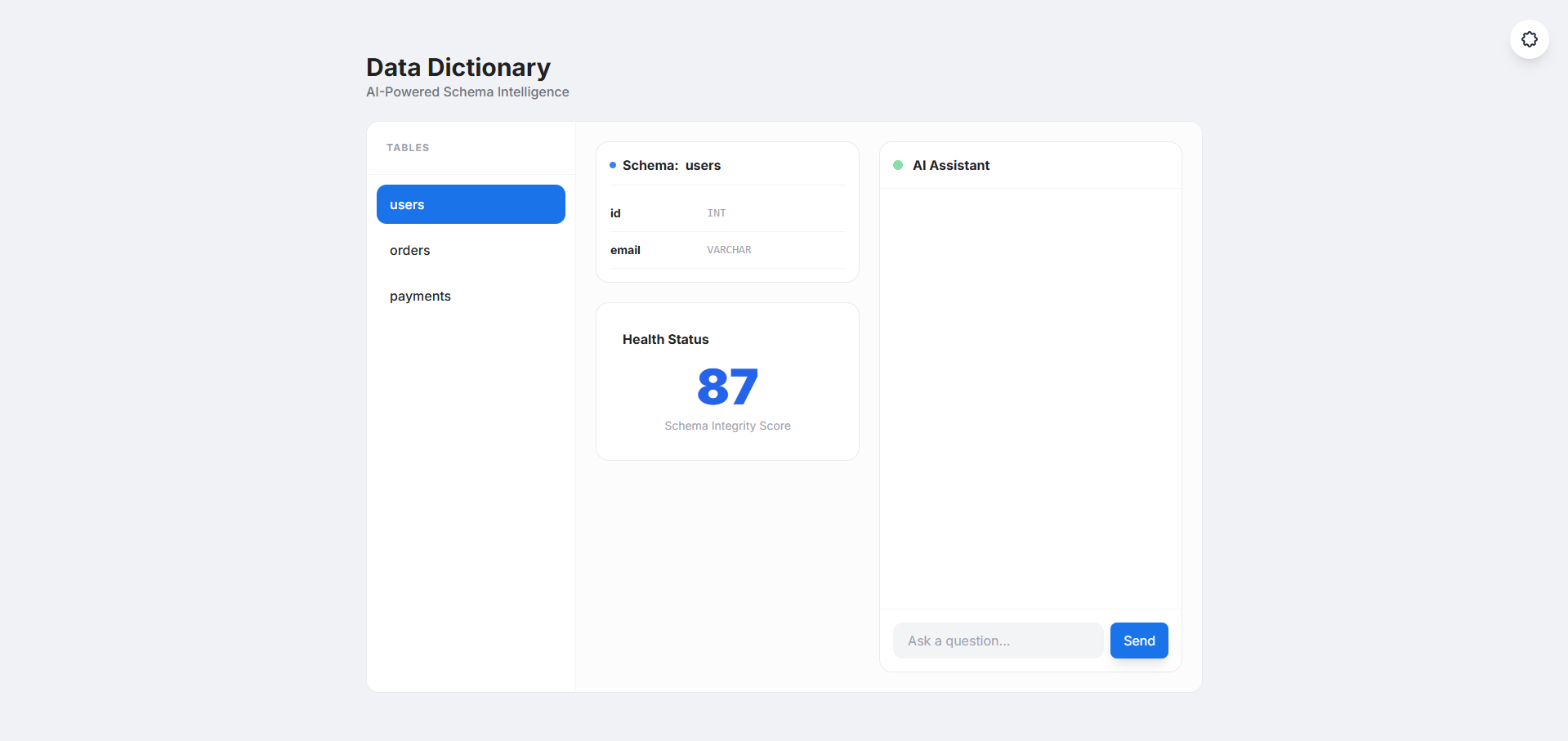Click the green AI Assistant status dot

898,165
